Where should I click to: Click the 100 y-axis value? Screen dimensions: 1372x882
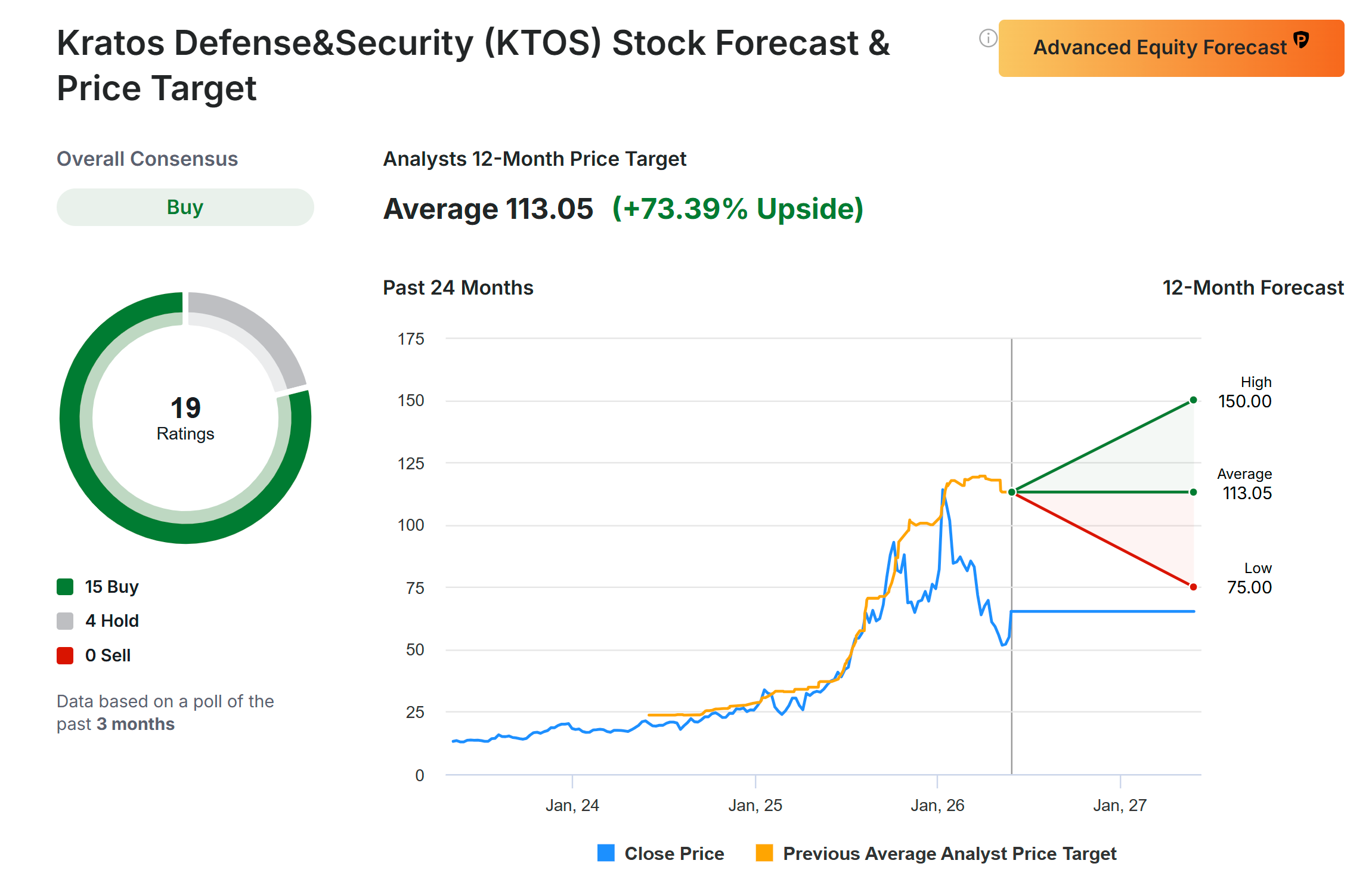411,525
